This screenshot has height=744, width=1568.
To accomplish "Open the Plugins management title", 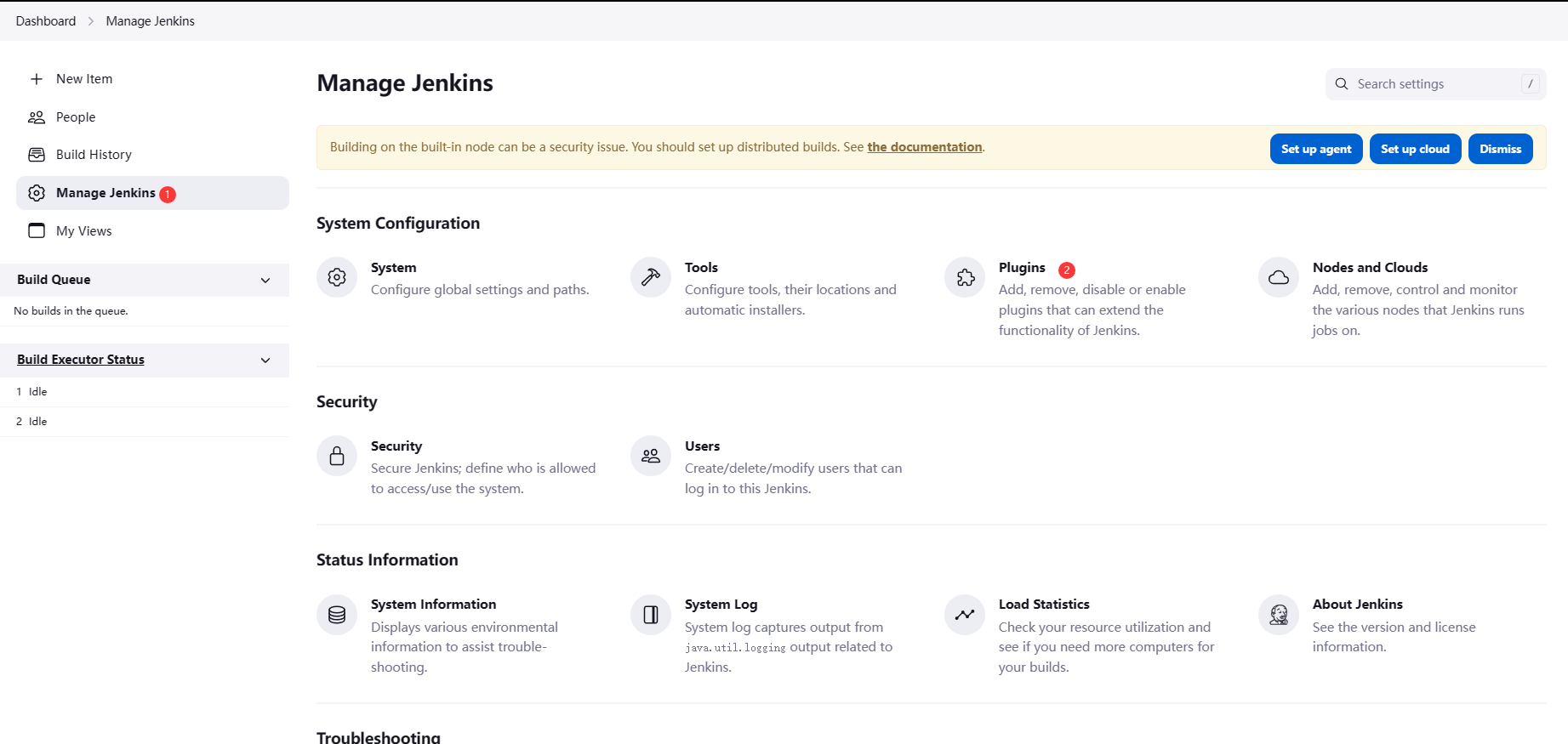I will pyautogui.click(x=1022, y=268).
